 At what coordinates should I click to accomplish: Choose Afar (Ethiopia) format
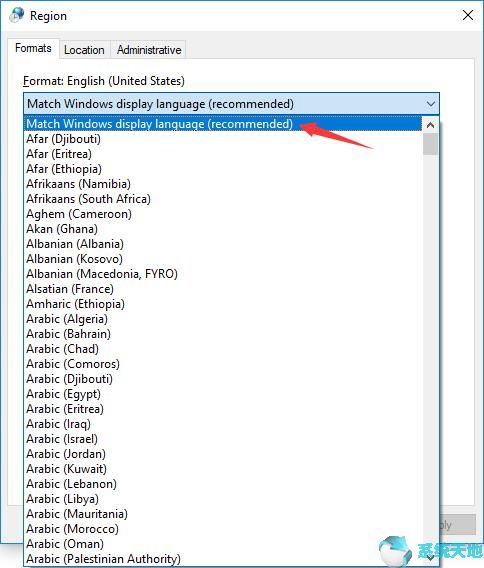(x=223, y=169)
